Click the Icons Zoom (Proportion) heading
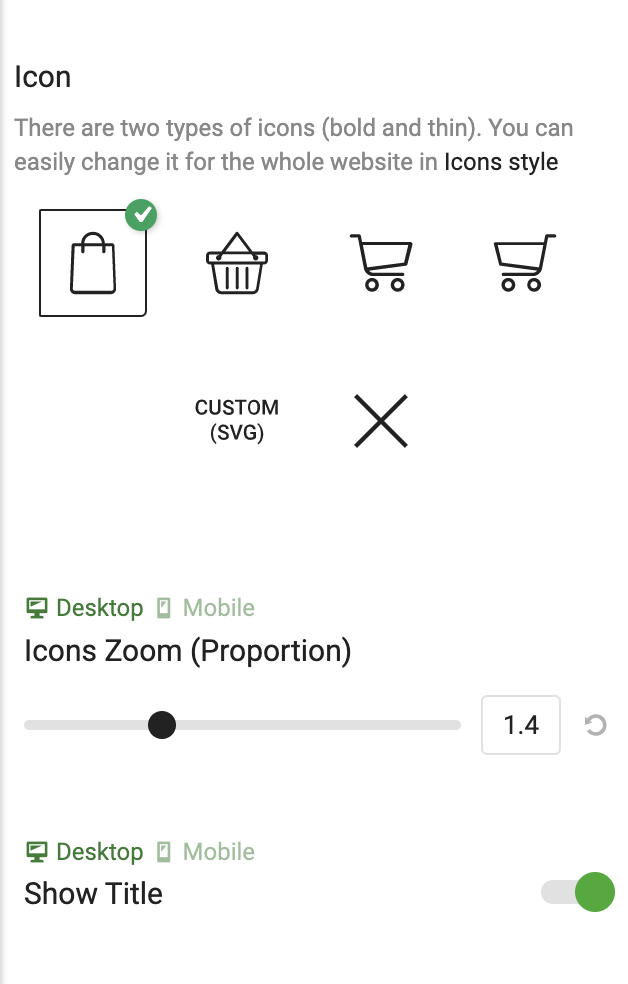This screenshot has height=984, width=628. coord(188,651)
